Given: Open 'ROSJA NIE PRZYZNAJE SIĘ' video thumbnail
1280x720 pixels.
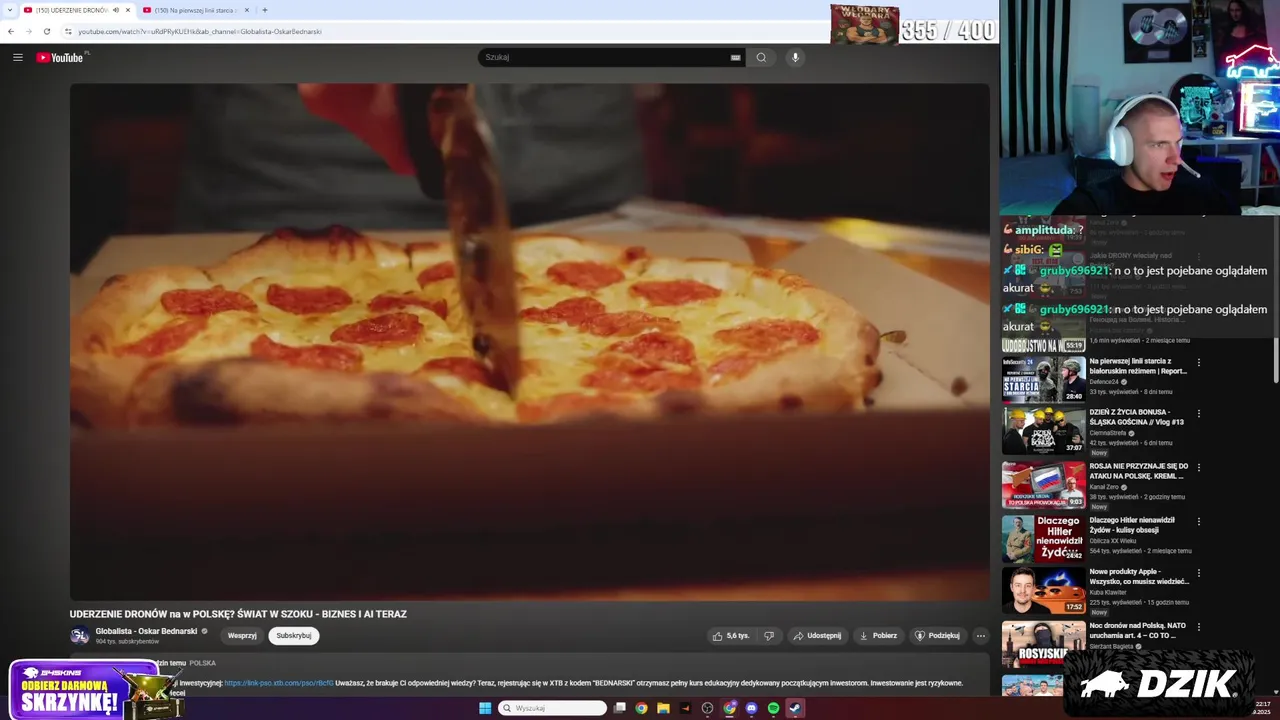Looking at the screenshot, I should [x=1043, y=485].
